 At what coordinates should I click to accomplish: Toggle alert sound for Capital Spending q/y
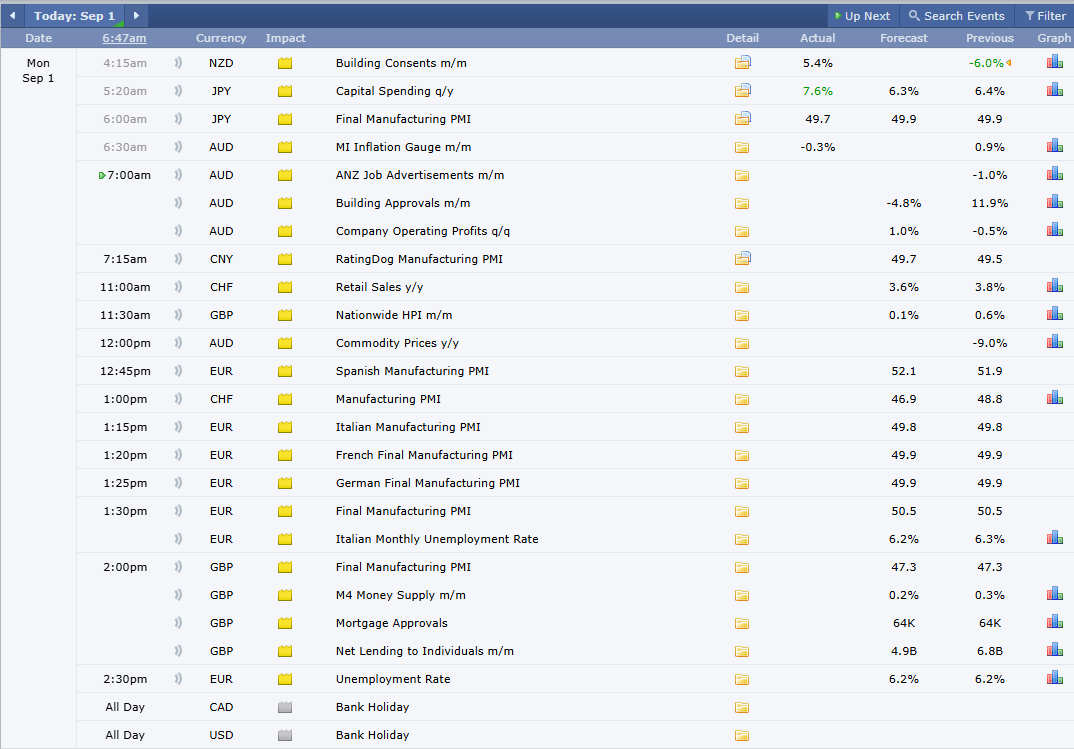click(178, 90)
